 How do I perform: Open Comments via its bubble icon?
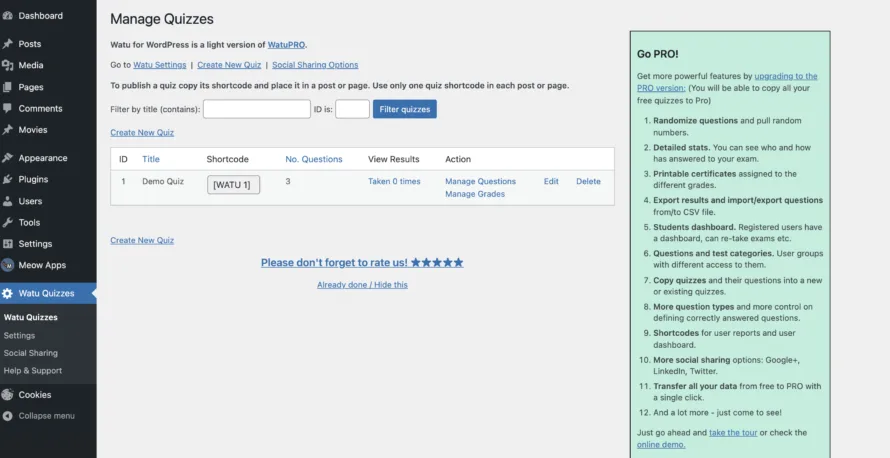coord(8,108)
